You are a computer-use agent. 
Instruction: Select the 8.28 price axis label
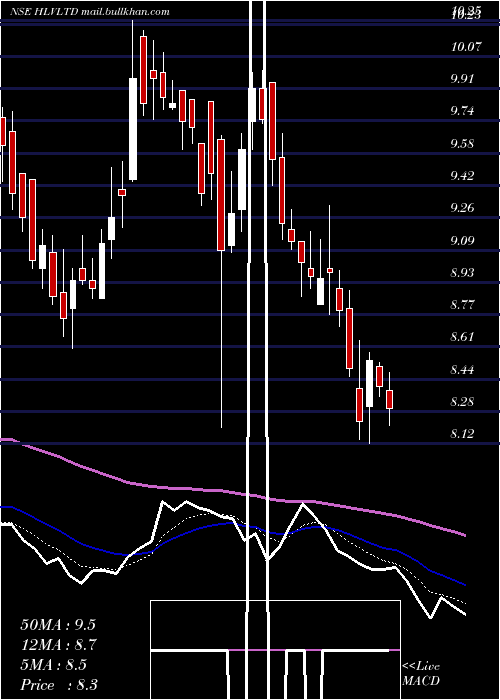[x=462, y=401]
